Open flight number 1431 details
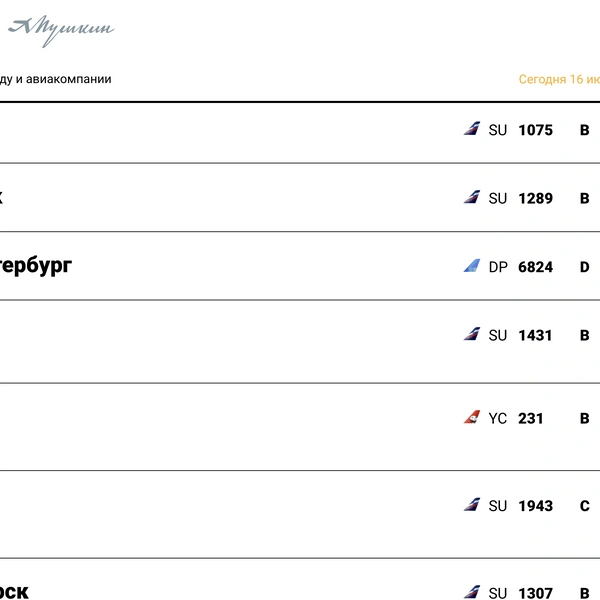The width and height of the screenshot is (600, 600). [535, 335]
